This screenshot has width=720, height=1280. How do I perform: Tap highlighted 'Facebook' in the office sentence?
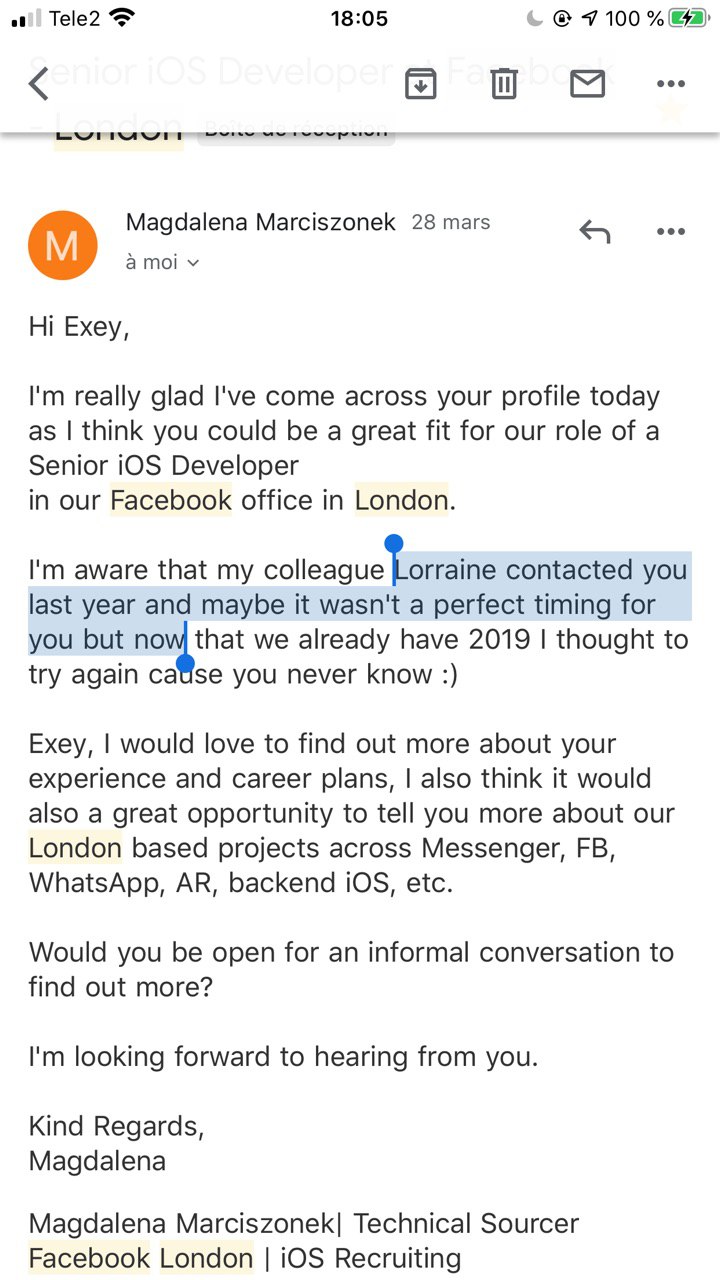pyautogui.click(x=171, y=500)
